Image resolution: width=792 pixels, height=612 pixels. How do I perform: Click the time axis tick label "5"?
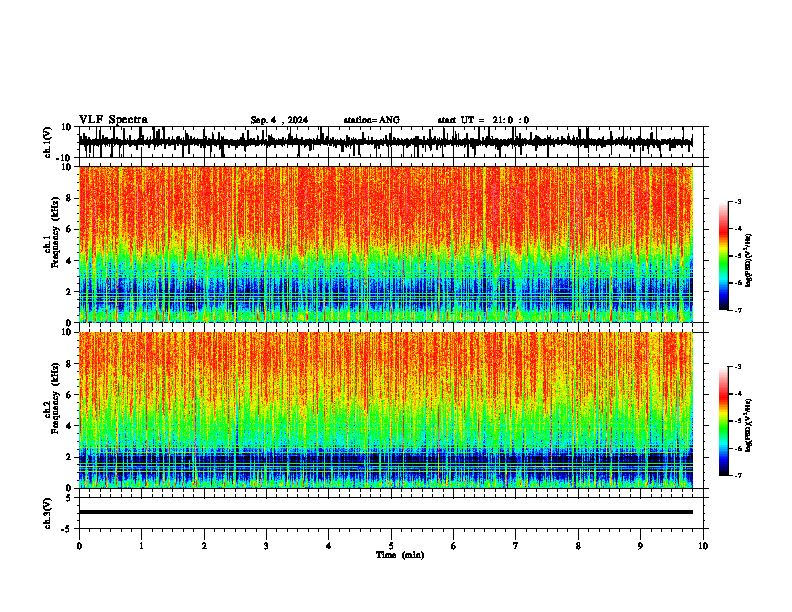pos(391,546)
